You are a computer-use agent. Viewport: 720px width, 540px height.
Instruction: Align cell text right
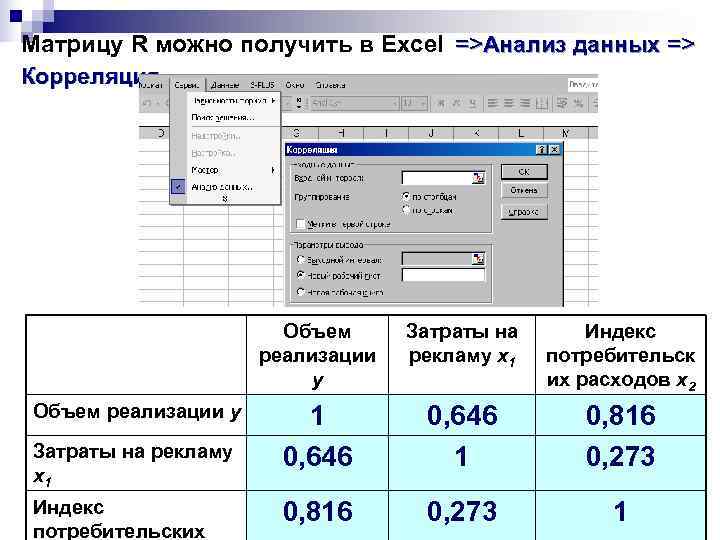click(x=525, y=103)
